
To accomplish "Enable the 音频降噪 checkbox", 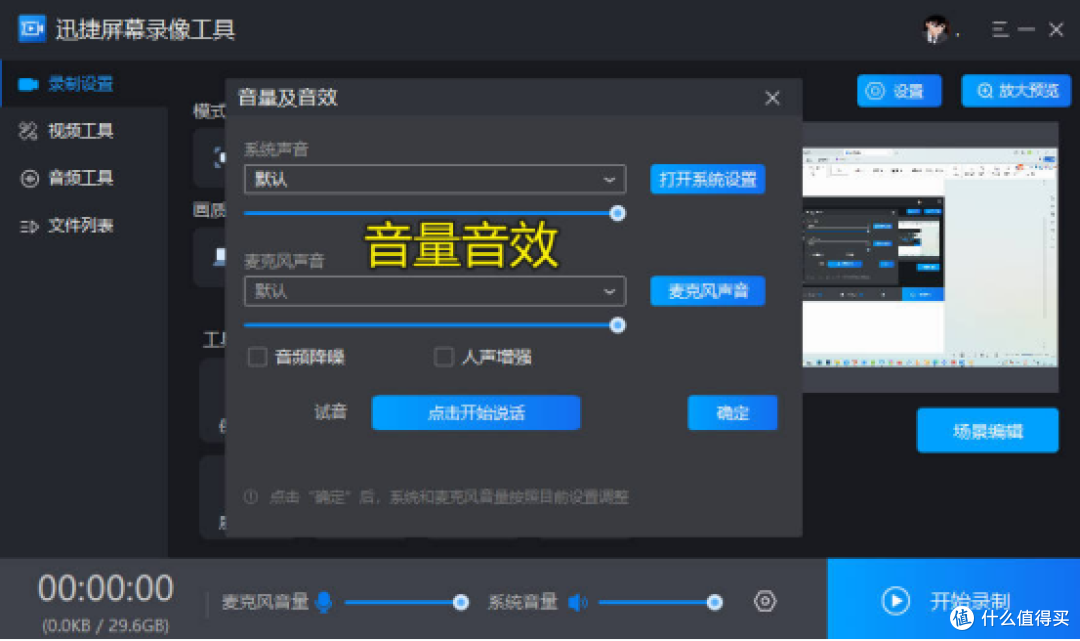I will 257,357.
